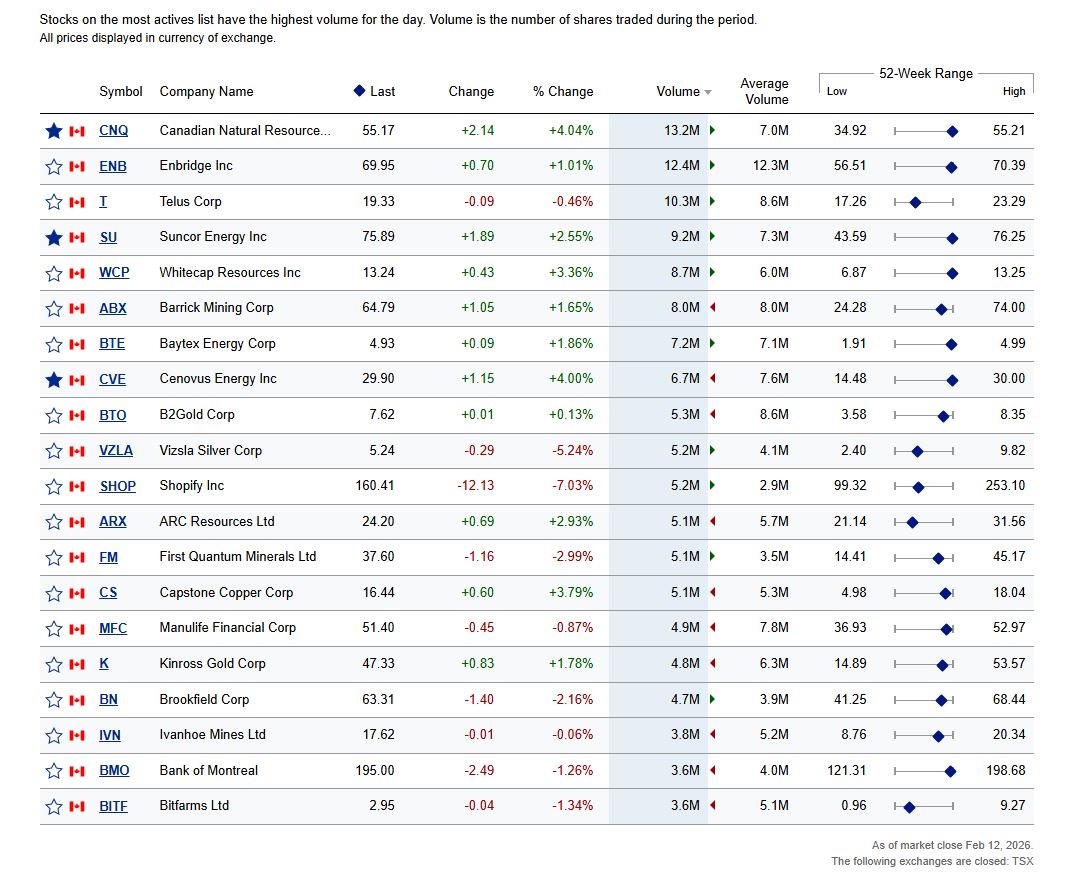
Task: Click the 'As of market close Feb 12, 2026' note
Action: coord(952,845)
